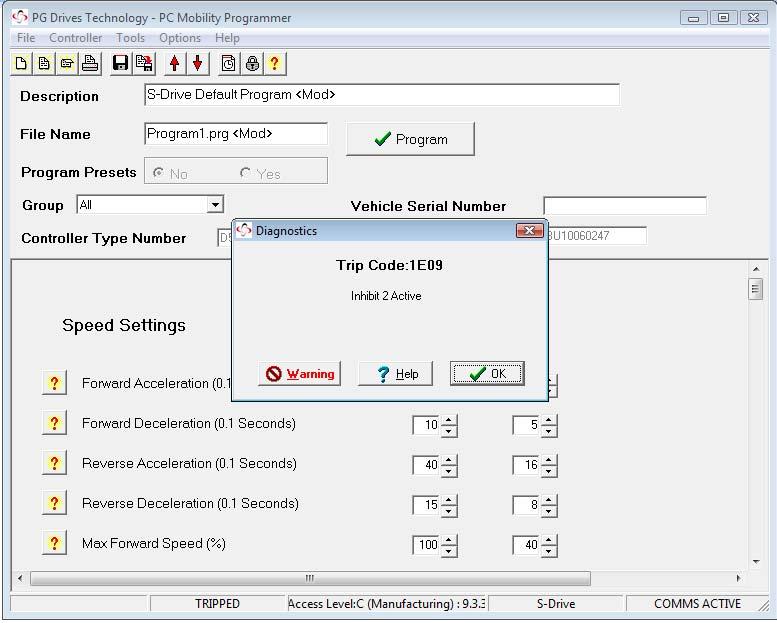This screenshot has width=777, height=623.
Task: Decrease Forward Deceleration first value of 10
Action: click(x=448, y=431)
